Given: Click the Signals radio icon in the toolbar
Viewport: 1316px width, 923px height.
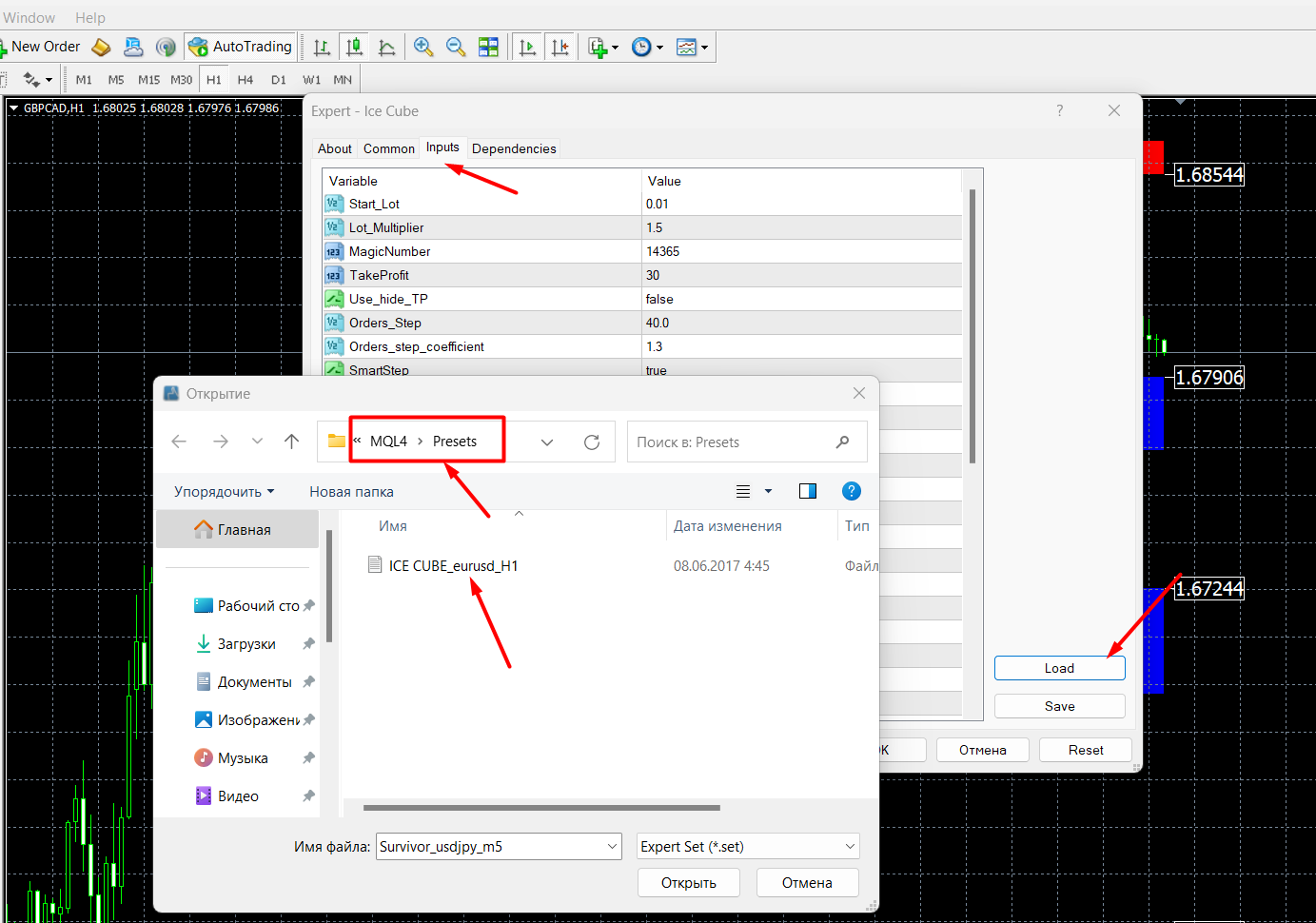Looking at the screenshot, I should pyautogui.click(x=166, y=47).
